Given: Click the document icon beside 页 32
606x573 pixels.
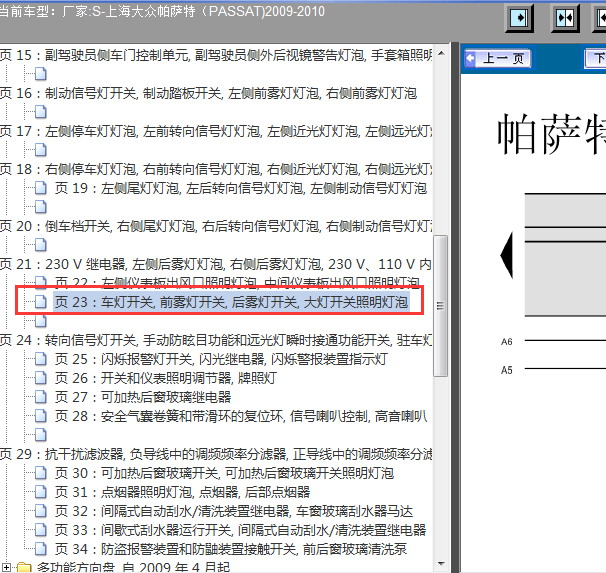Looking at the screenshot, I should pyautogui.click(x=40, y=511).
